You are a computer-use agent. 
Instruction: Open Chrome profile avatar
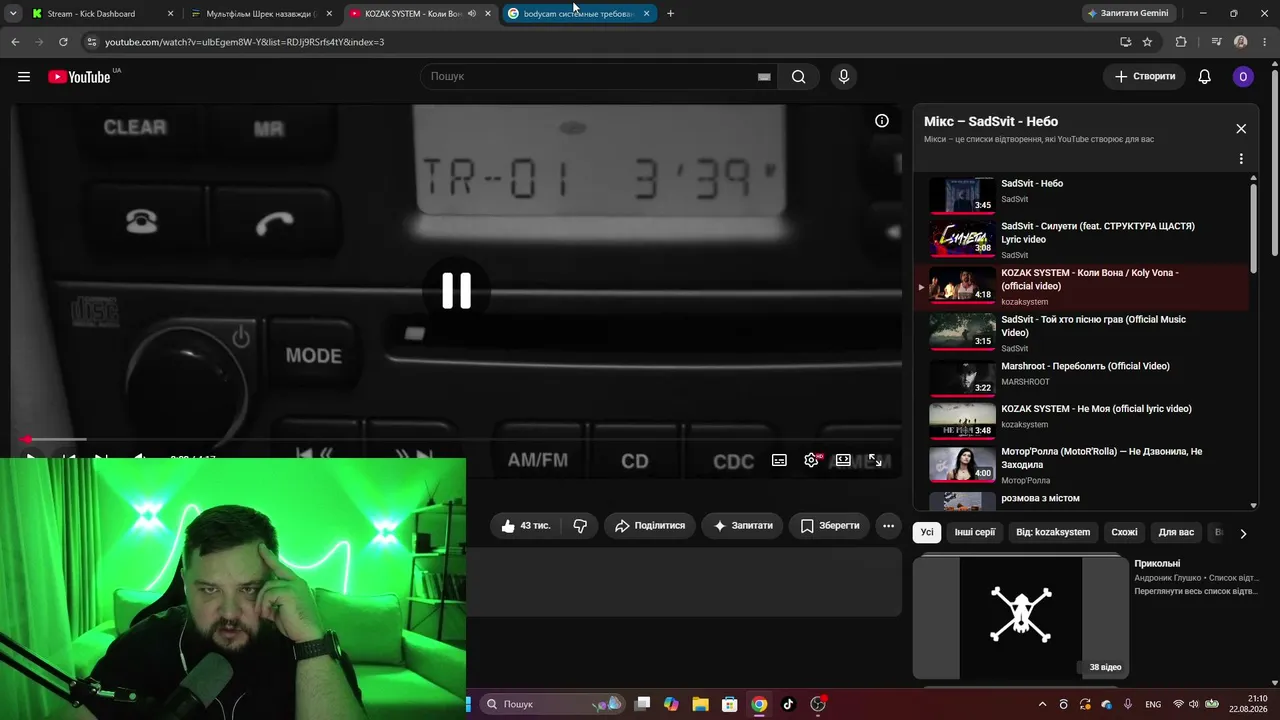1241,42
